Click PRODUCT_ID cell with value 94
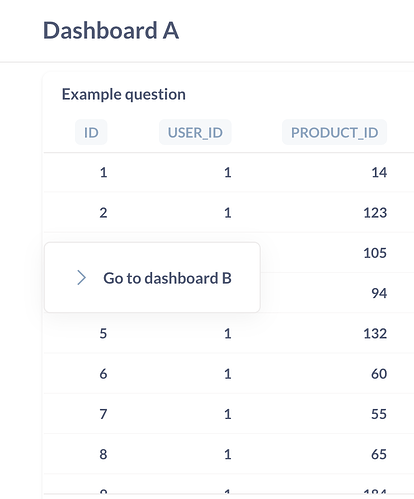 click(x=379, y=293)
